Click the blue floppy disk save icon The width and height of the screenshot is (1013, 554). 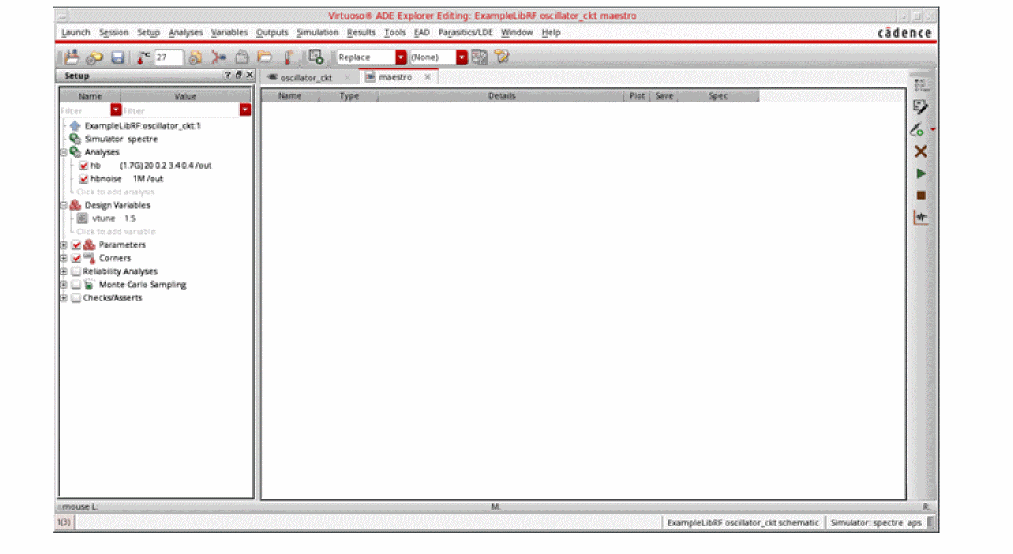[x=118, y=57]
